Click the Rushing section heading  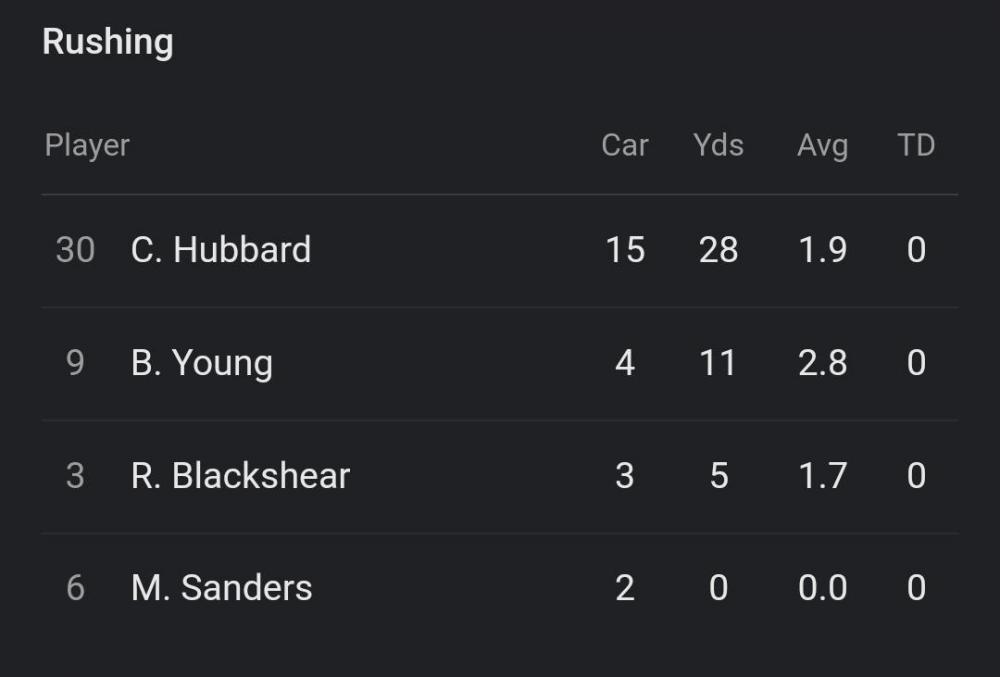pos(108,42)
